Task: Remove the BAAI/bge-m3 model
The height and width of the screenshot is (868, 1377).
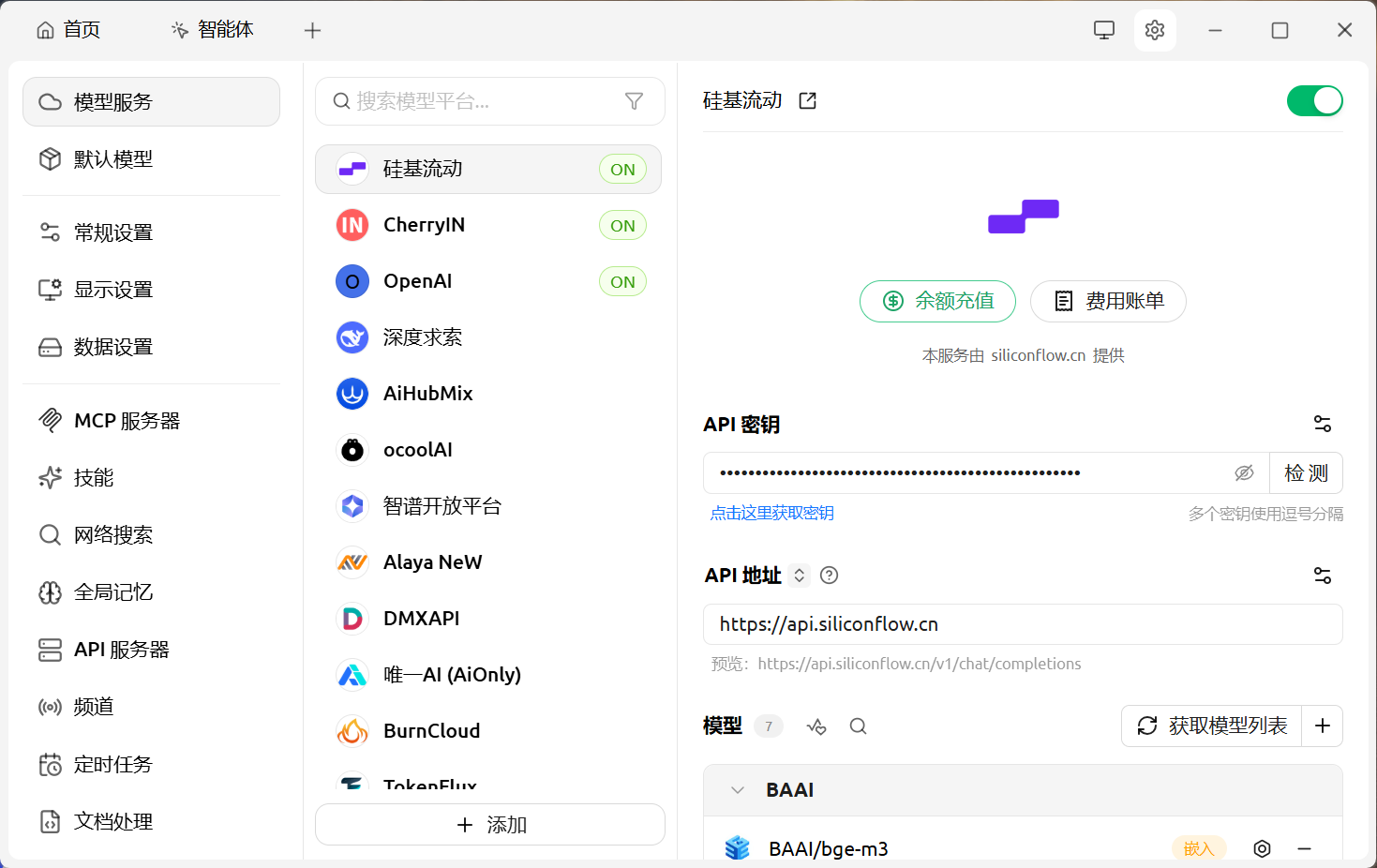Action: (1304, 848)
